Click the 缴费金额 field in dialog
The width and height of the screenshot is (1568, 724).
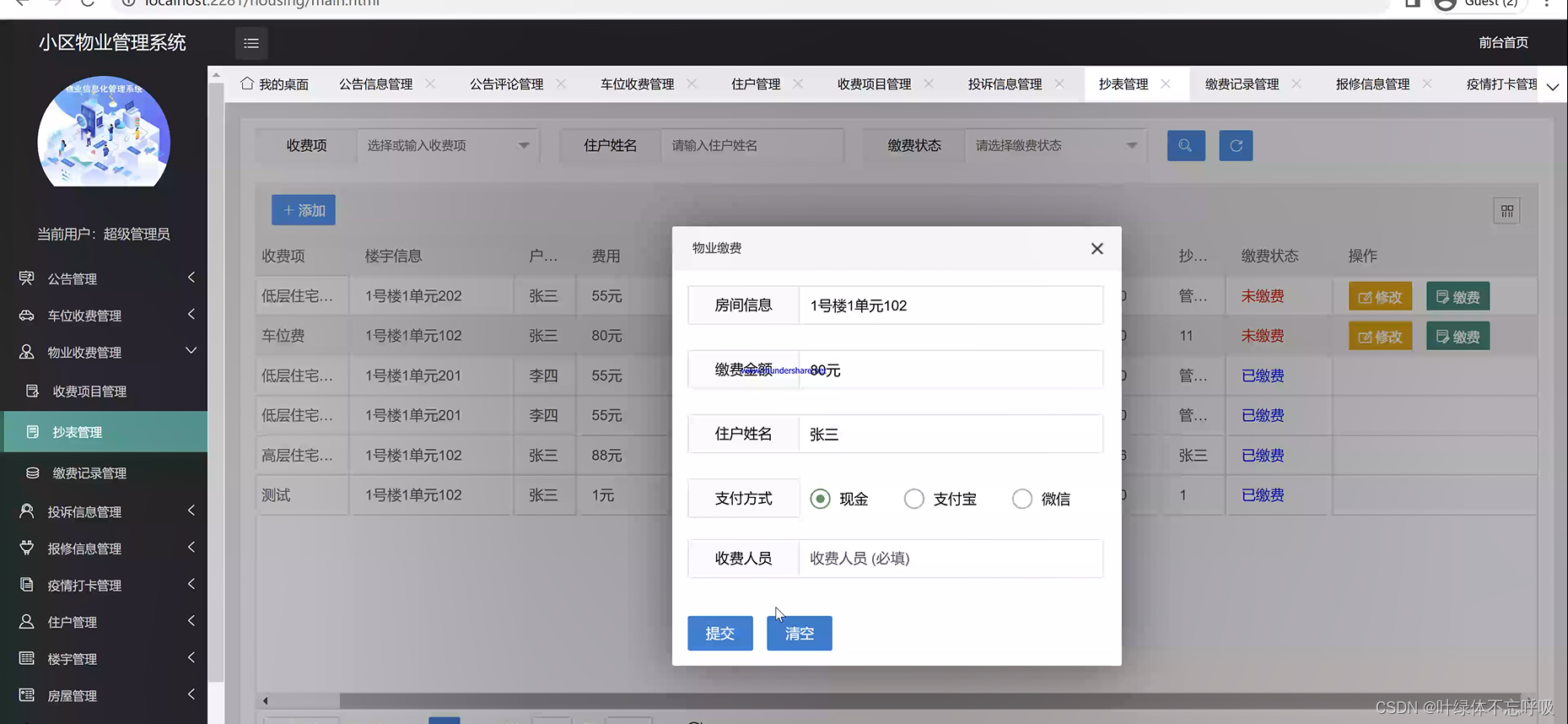(x=951, y=370)
